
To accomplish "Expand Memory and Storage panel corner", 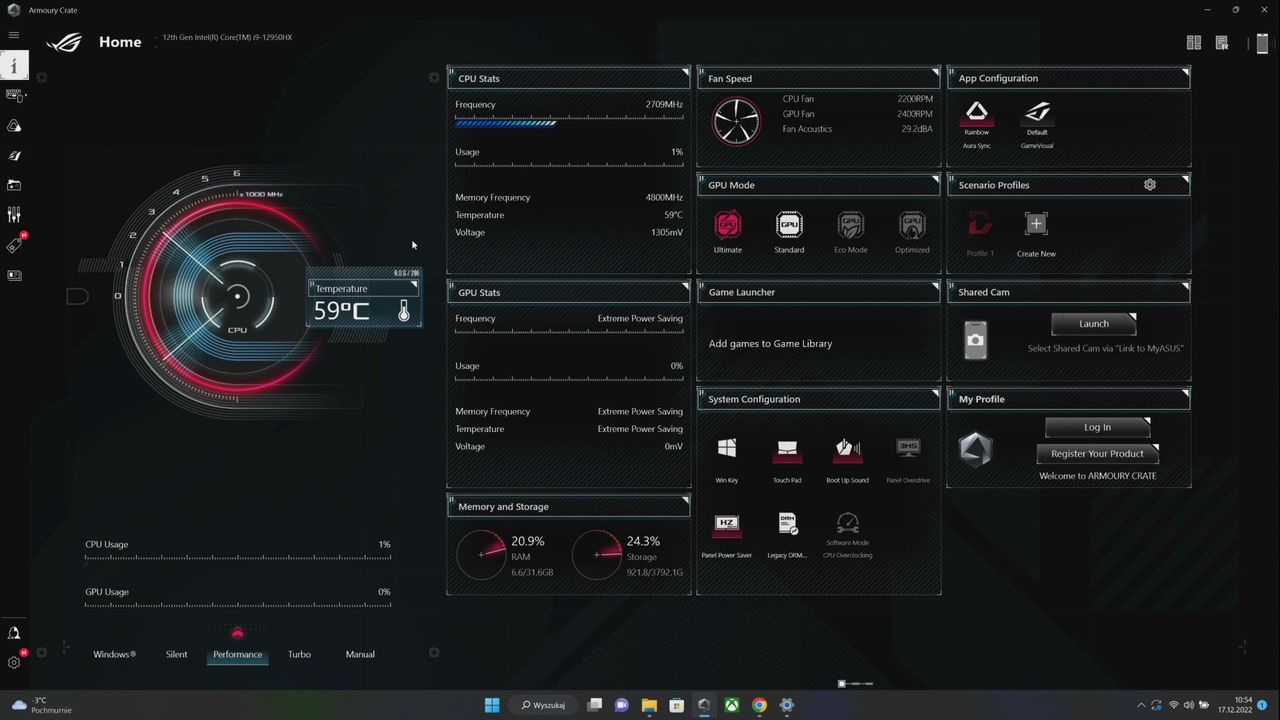I will click(x=685, y=501).
